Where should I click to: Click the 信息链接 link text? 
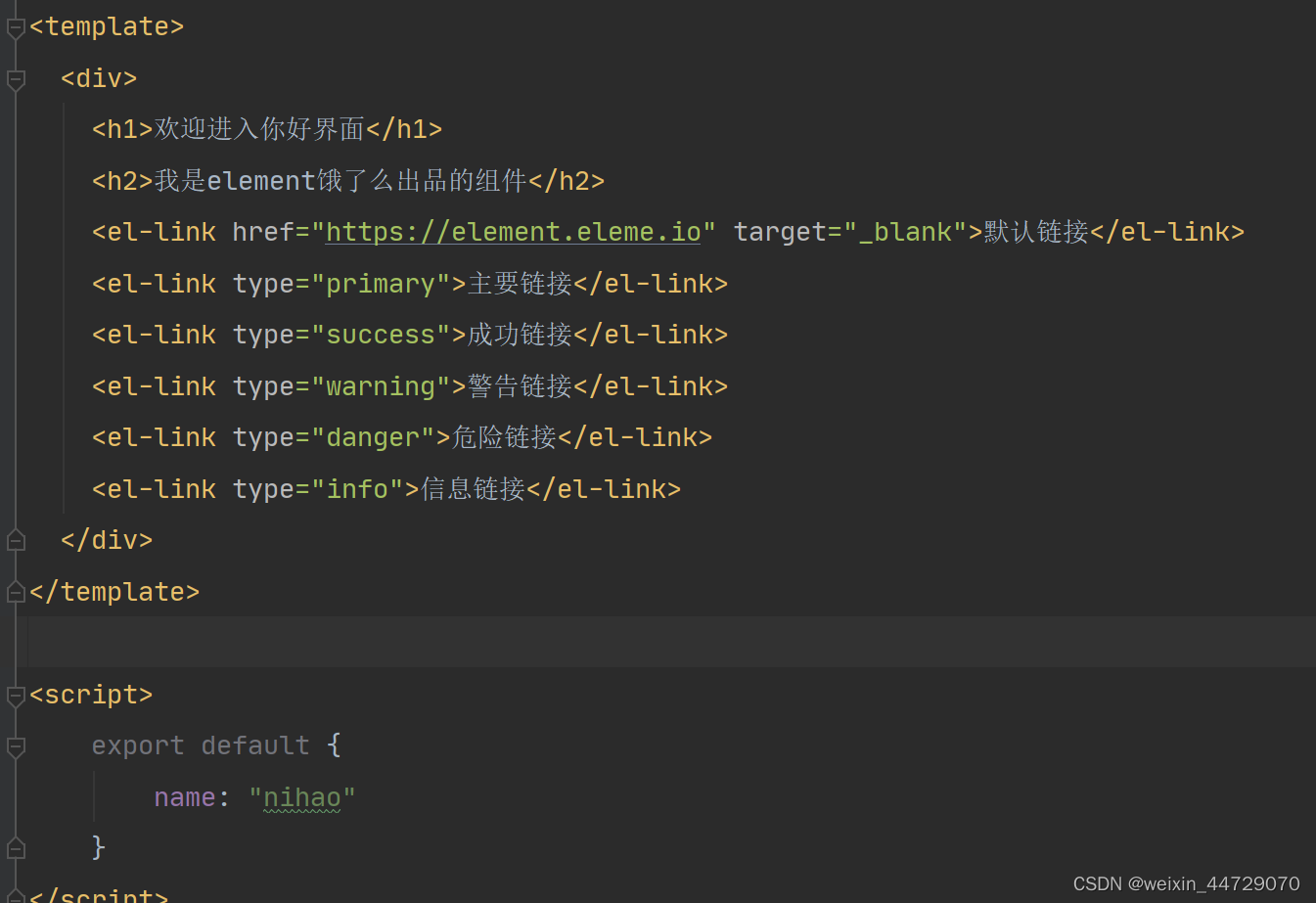473,489
